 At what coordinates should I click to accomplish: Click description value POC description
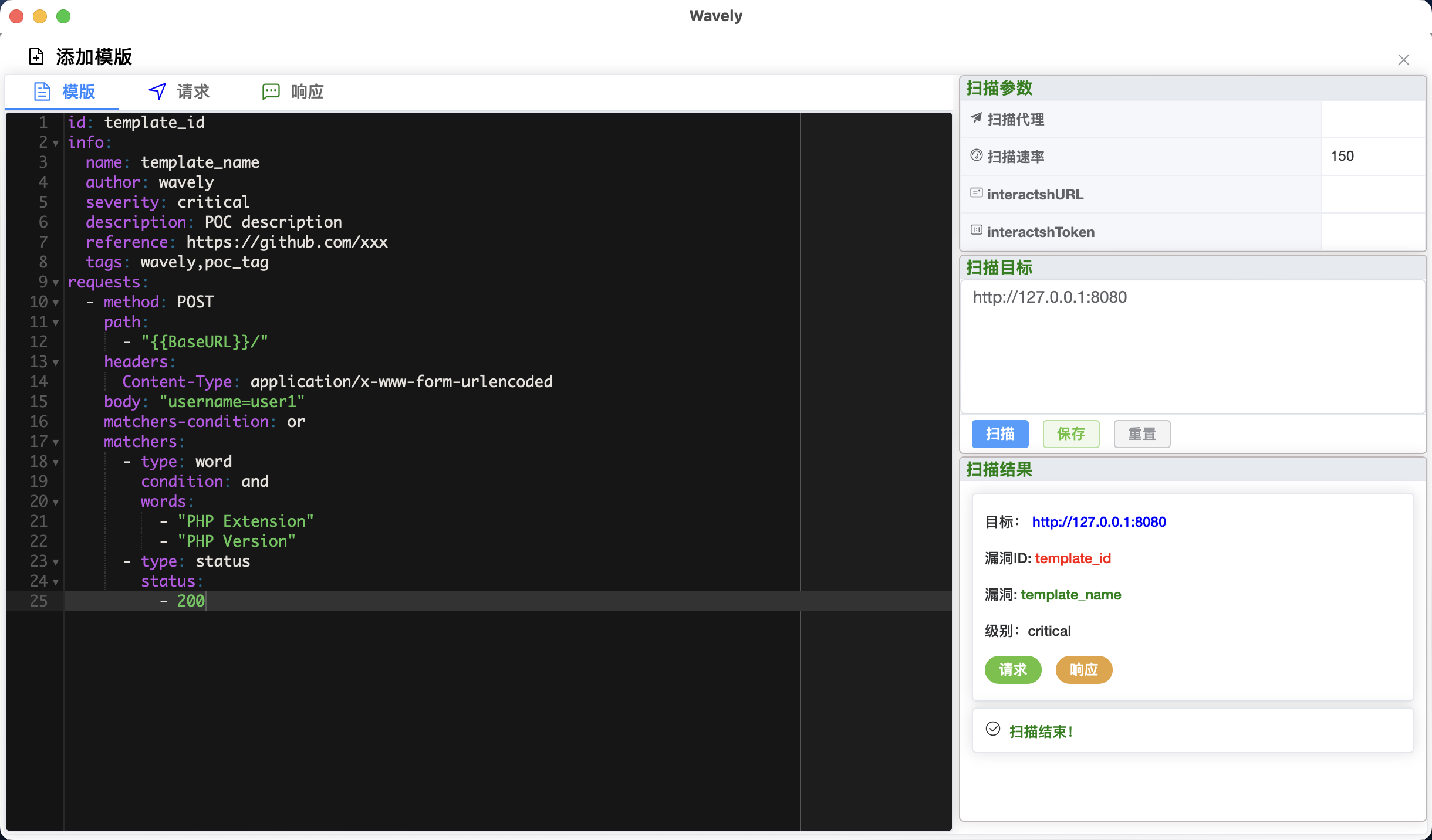(x=273, y=222)
